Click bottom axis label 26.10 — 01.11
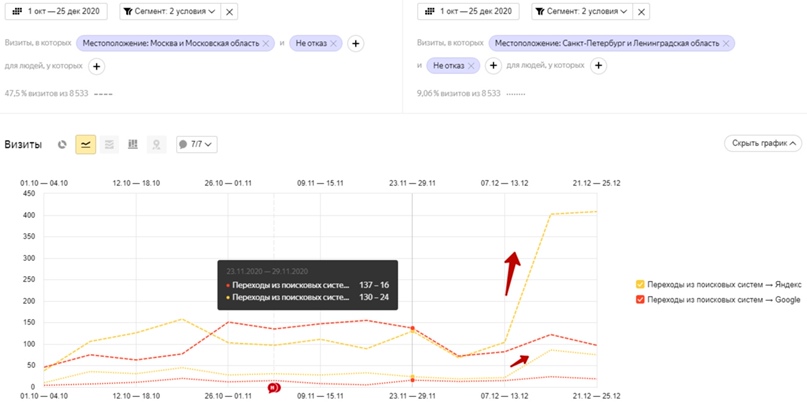This screenshot has height=410, width=807. pyautogui.click(x=228, y=397)
